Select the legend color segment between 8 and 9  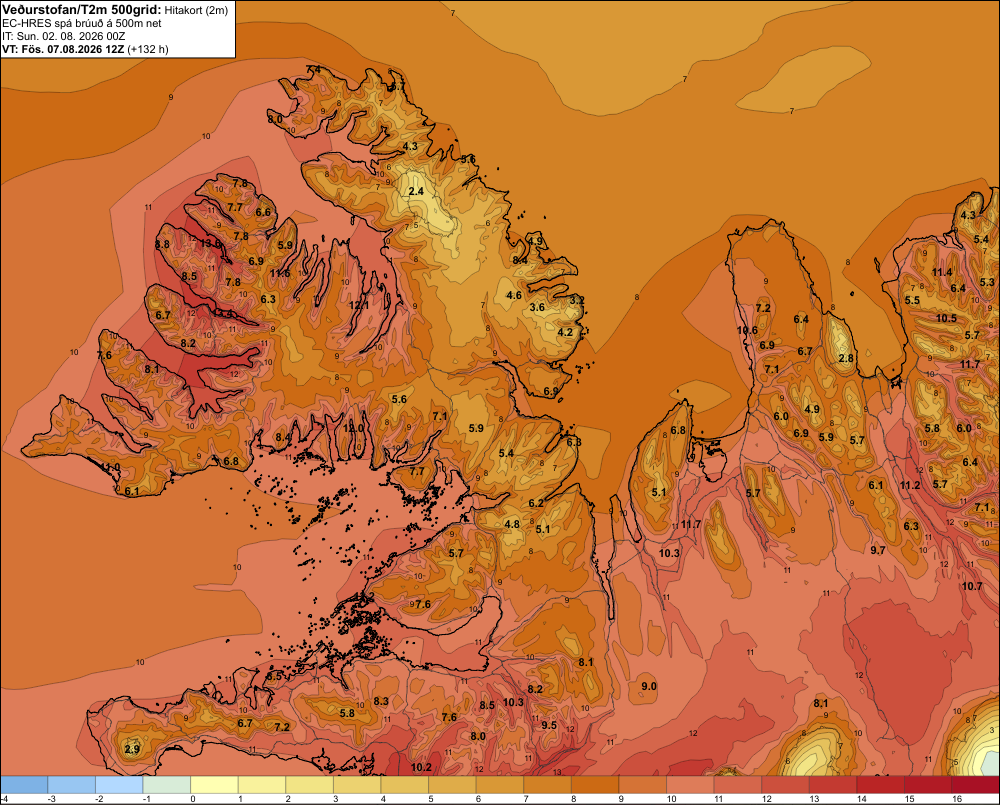[x=595, y=785]
